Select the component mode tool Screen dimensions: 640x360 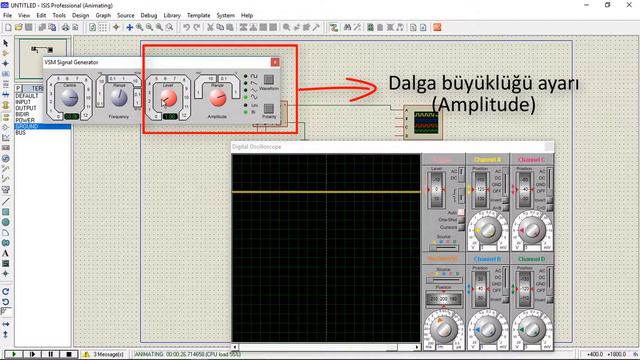(x=5, y=53)
